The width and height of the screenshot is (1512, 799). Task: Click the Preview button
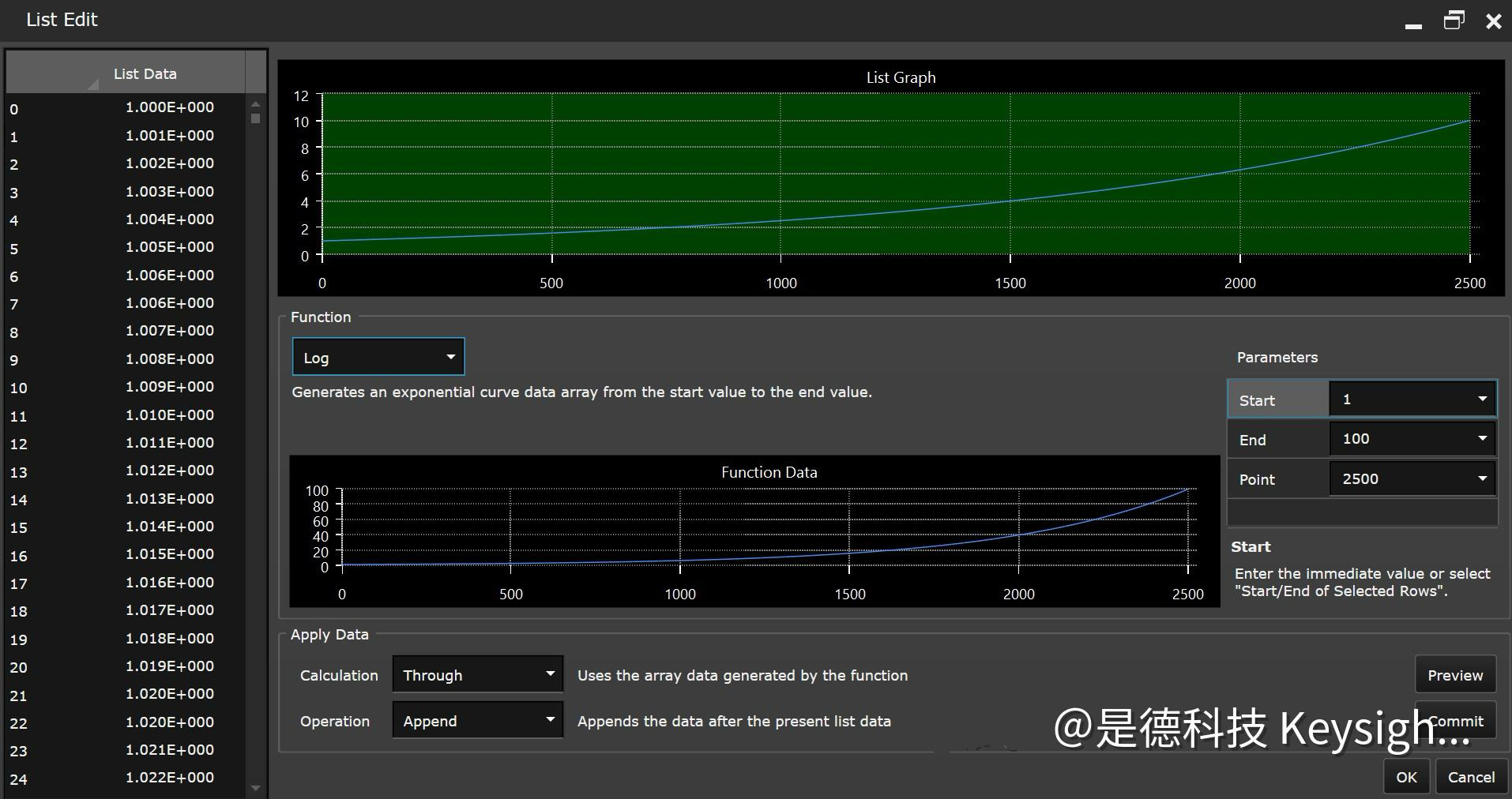tap(1454, 675)
